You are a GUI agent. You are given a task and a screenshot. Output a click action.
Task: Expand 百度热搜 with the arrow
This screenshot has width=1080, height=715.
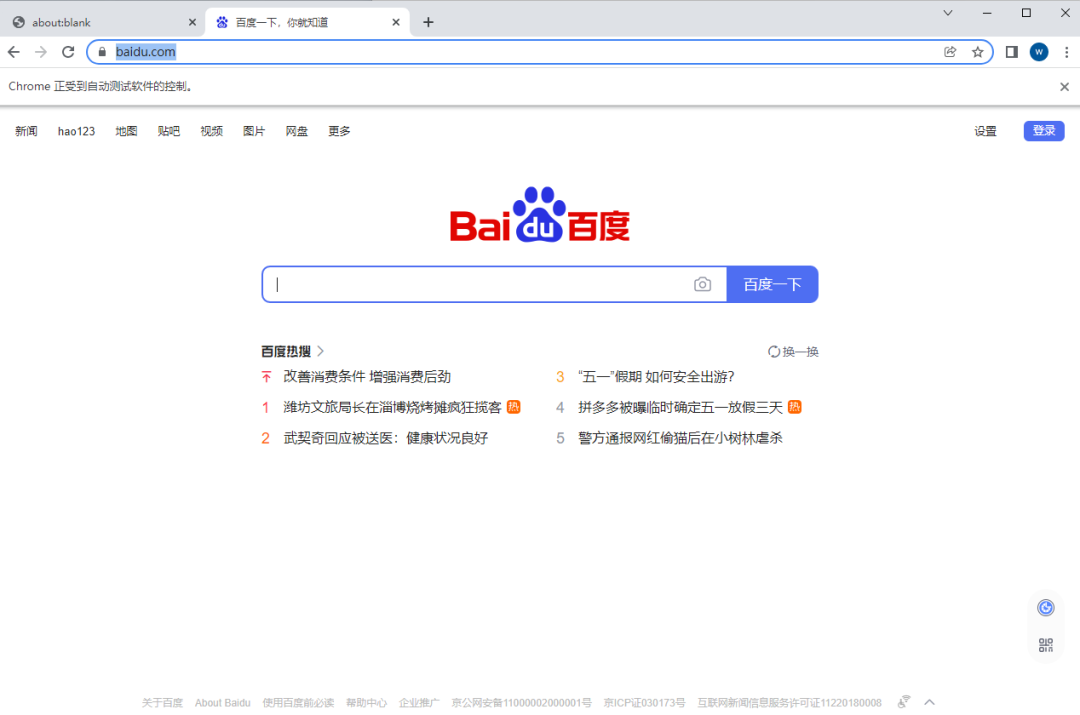(320, 351)
